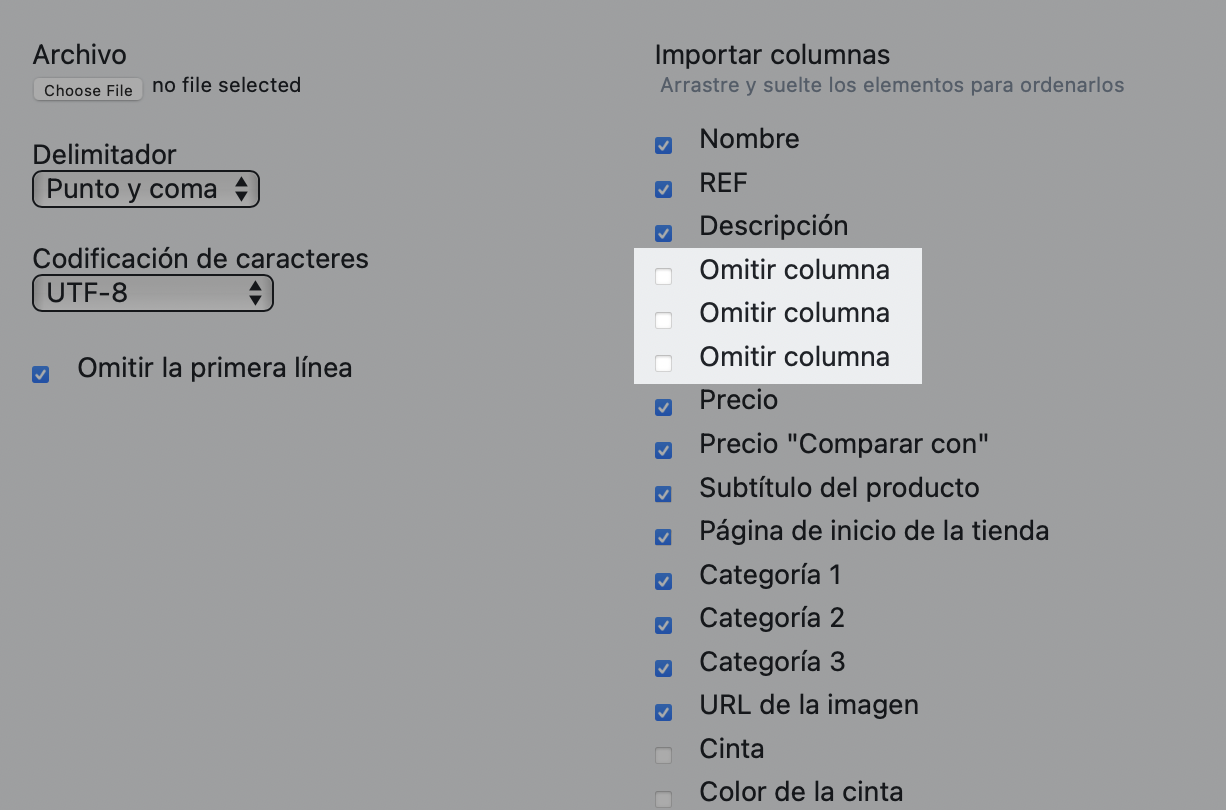The image size is (1226, 810).
Task: Check the Color de la cinta column
Action: (663, 798)
